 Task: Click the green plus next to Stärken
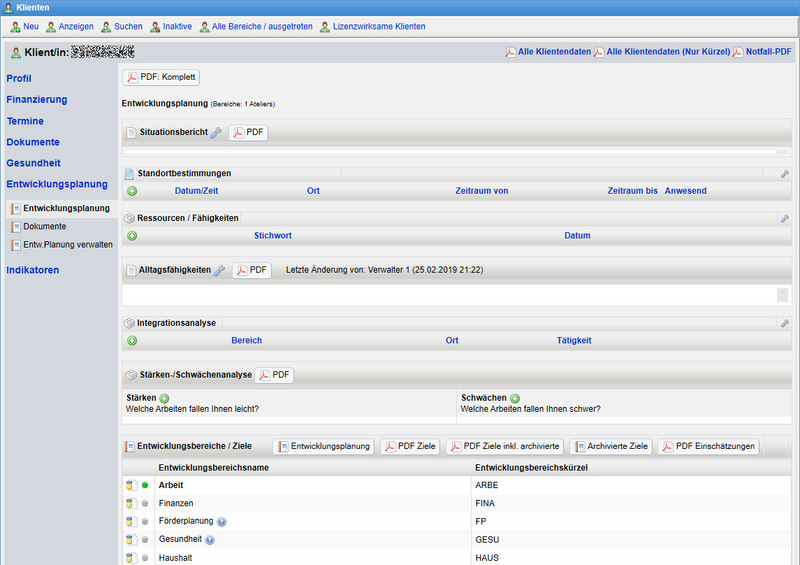(x=164, y=398)
